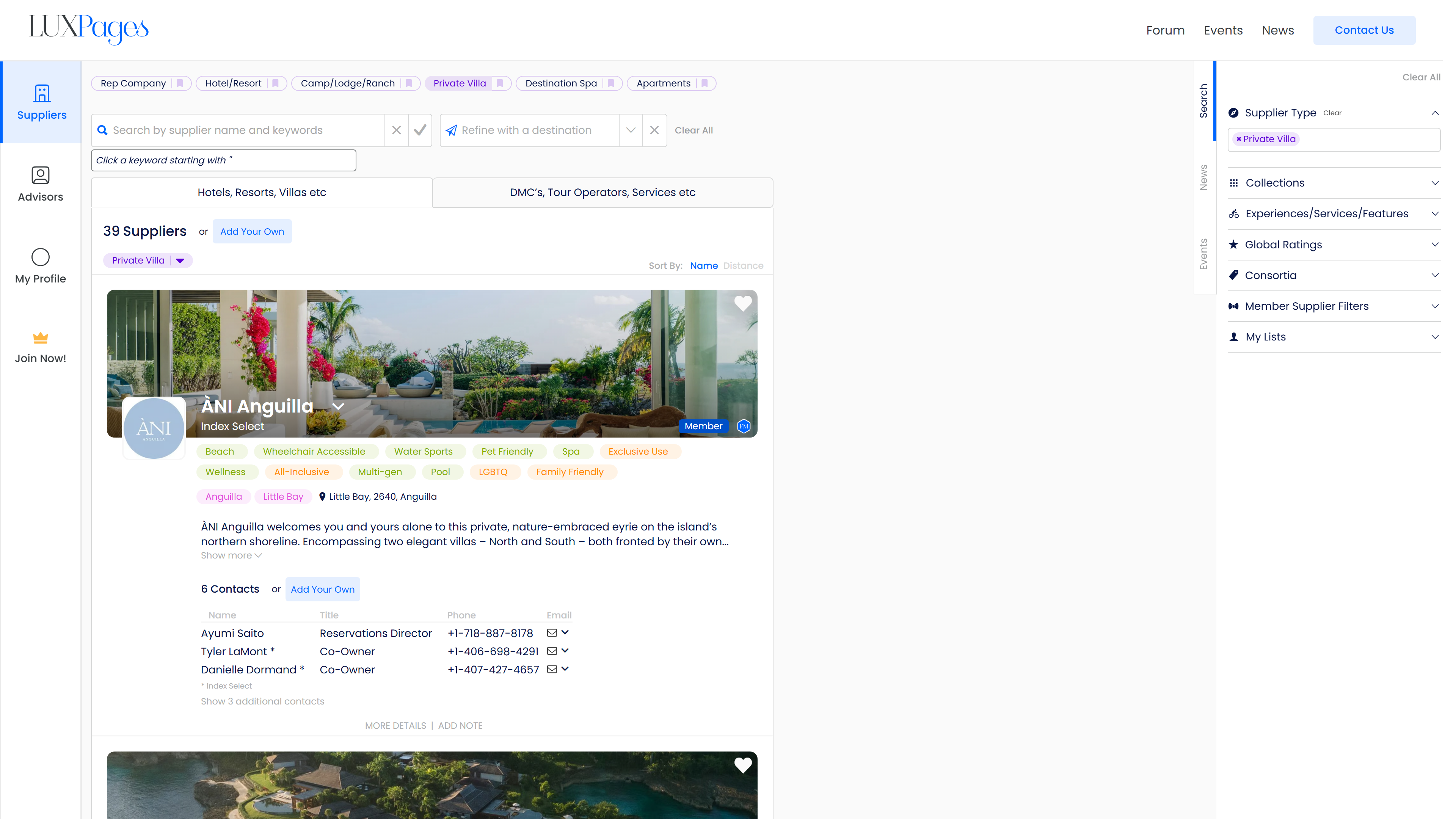Toggle the Rep Company filter chip
This screenshot has height=819, width=1456.
[x=133, y=83]
